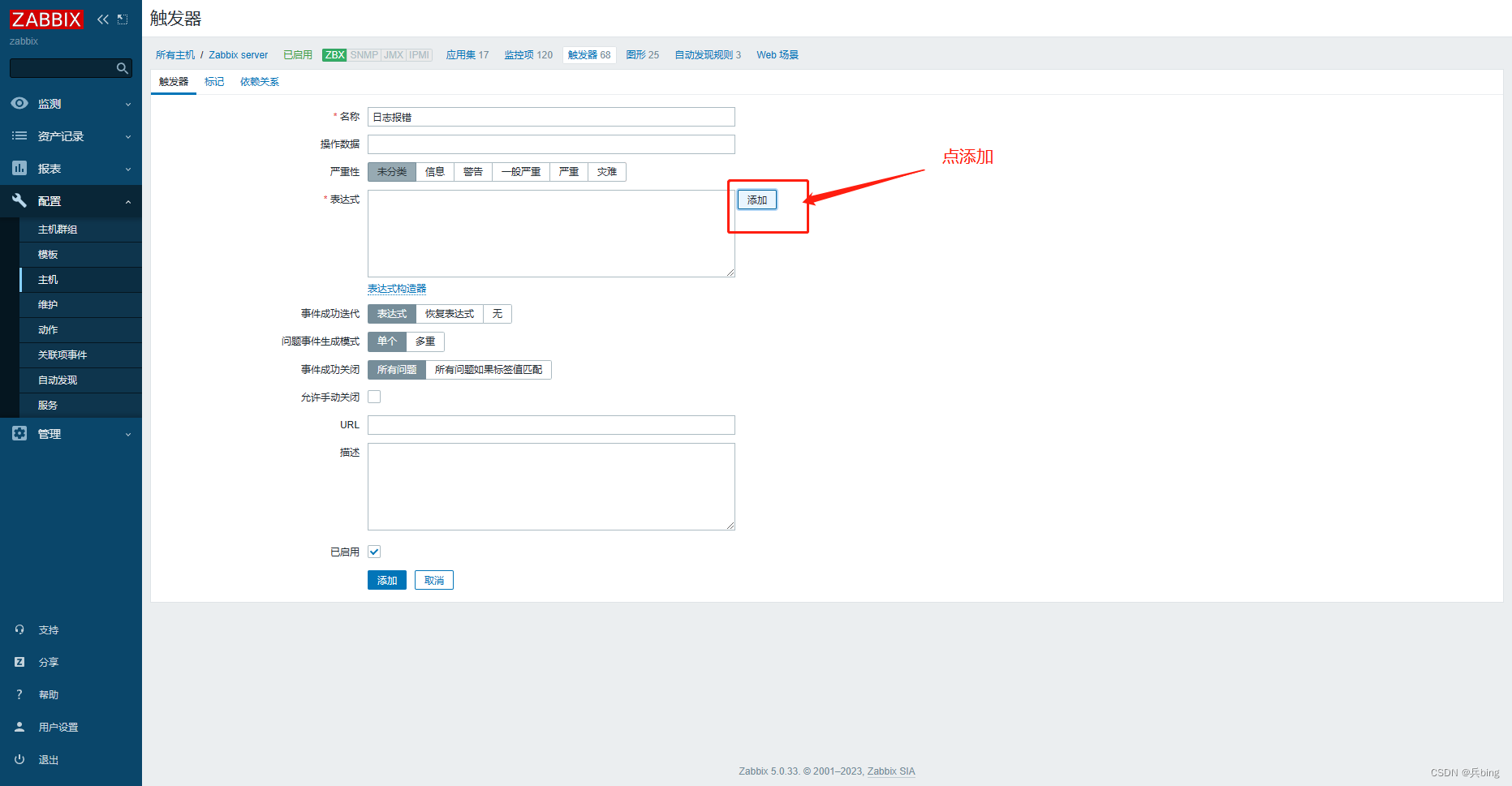The image size is (1512, 786).
Task: Expand the 报表 menu chevron
Action: (x=128, y=170)
